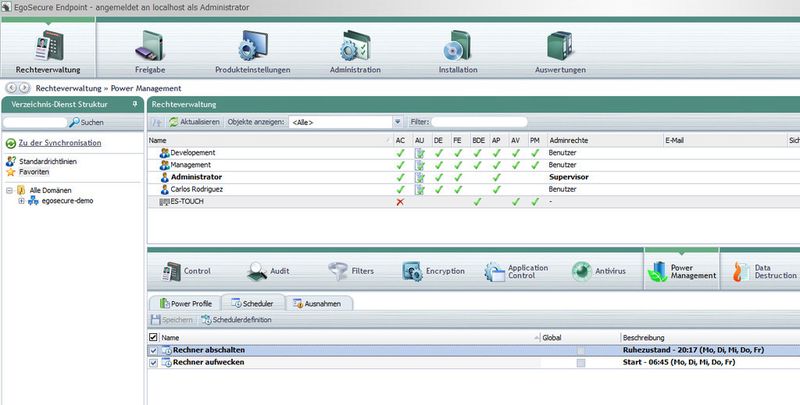Screen dimensions: 800x405
Task: Click the BDE column header
Action: pyautogui.click(x=479, y=140)
